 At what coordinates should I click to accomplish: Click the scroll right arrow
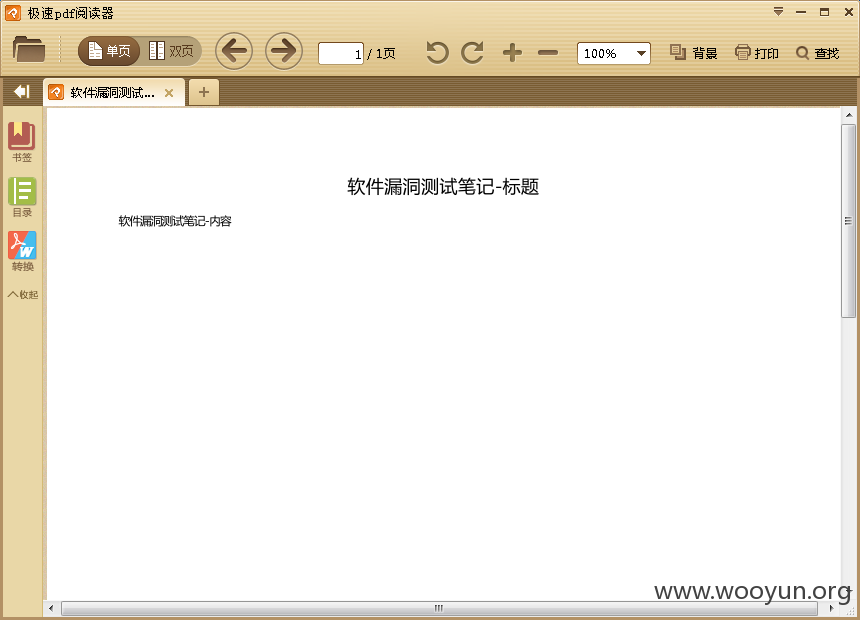pyautogui.click(x=831, y=608)
